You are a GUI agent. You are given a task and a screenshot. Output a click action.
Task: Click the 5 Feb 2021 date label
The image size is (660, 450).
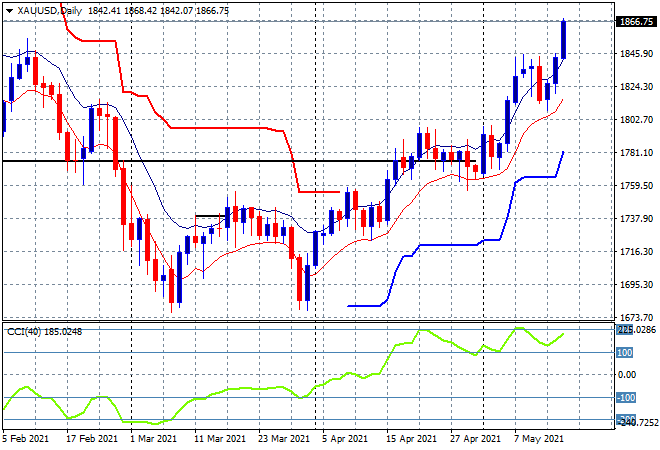pyautogui.click(x=26, y=439)
